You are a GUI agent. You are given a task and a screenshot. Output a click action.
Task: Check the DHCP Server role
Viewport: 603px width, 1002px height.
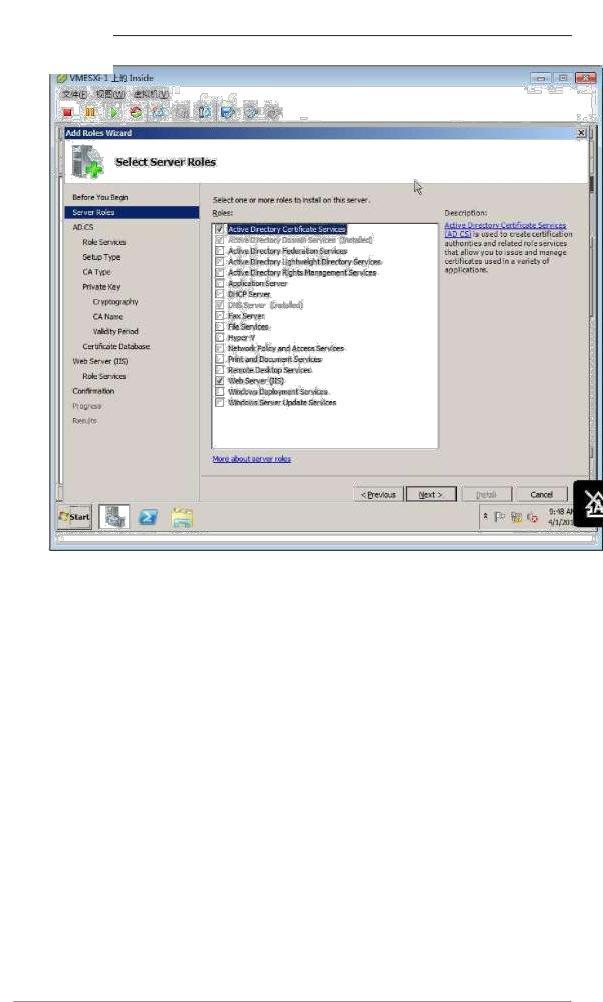point(220,295)
